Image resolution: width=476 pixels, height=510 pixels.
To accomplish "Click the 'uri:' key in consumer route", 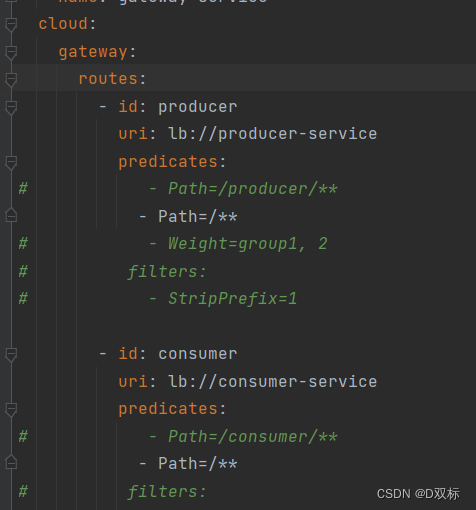I will tap(137, 381).
